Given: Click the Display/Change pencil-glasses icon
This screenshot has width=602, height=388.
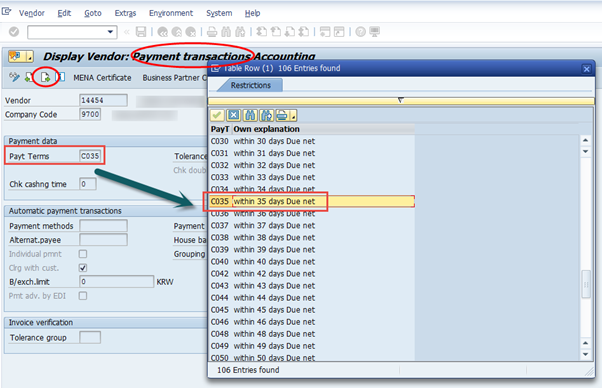Looking at the screenshot, I should 15,77.
